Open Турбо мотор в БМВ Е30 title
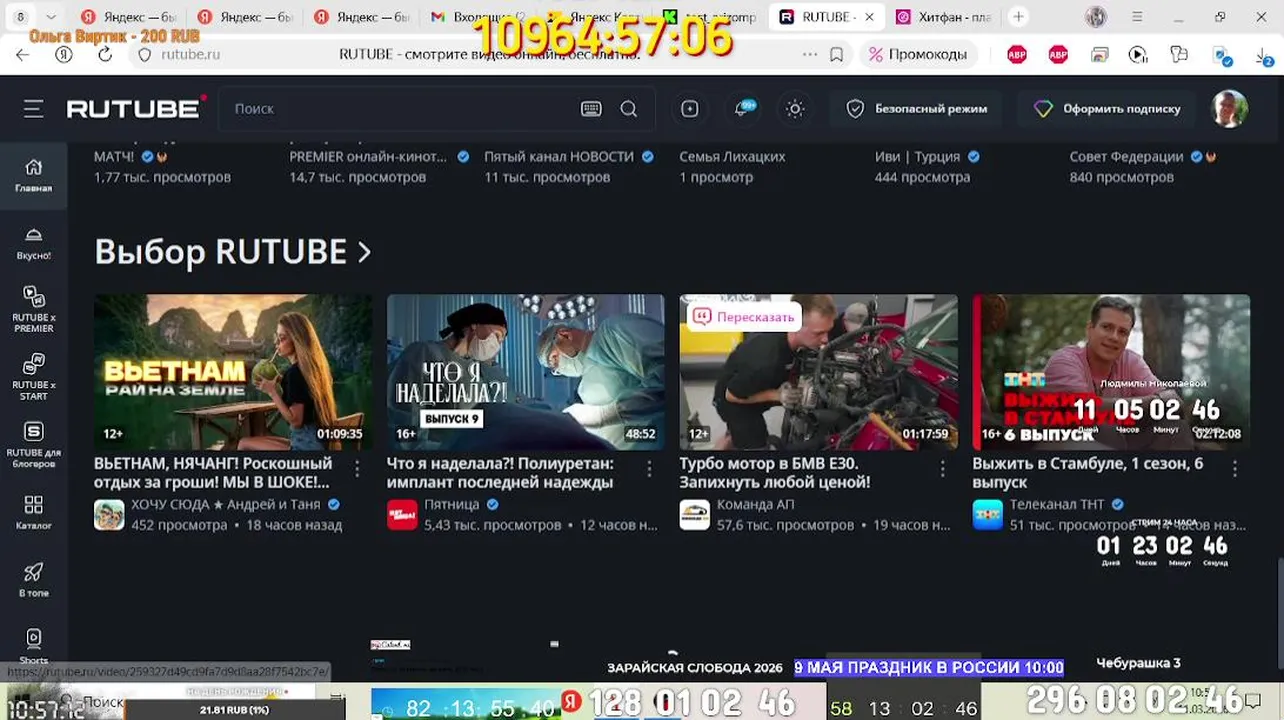 coord(775,473)
